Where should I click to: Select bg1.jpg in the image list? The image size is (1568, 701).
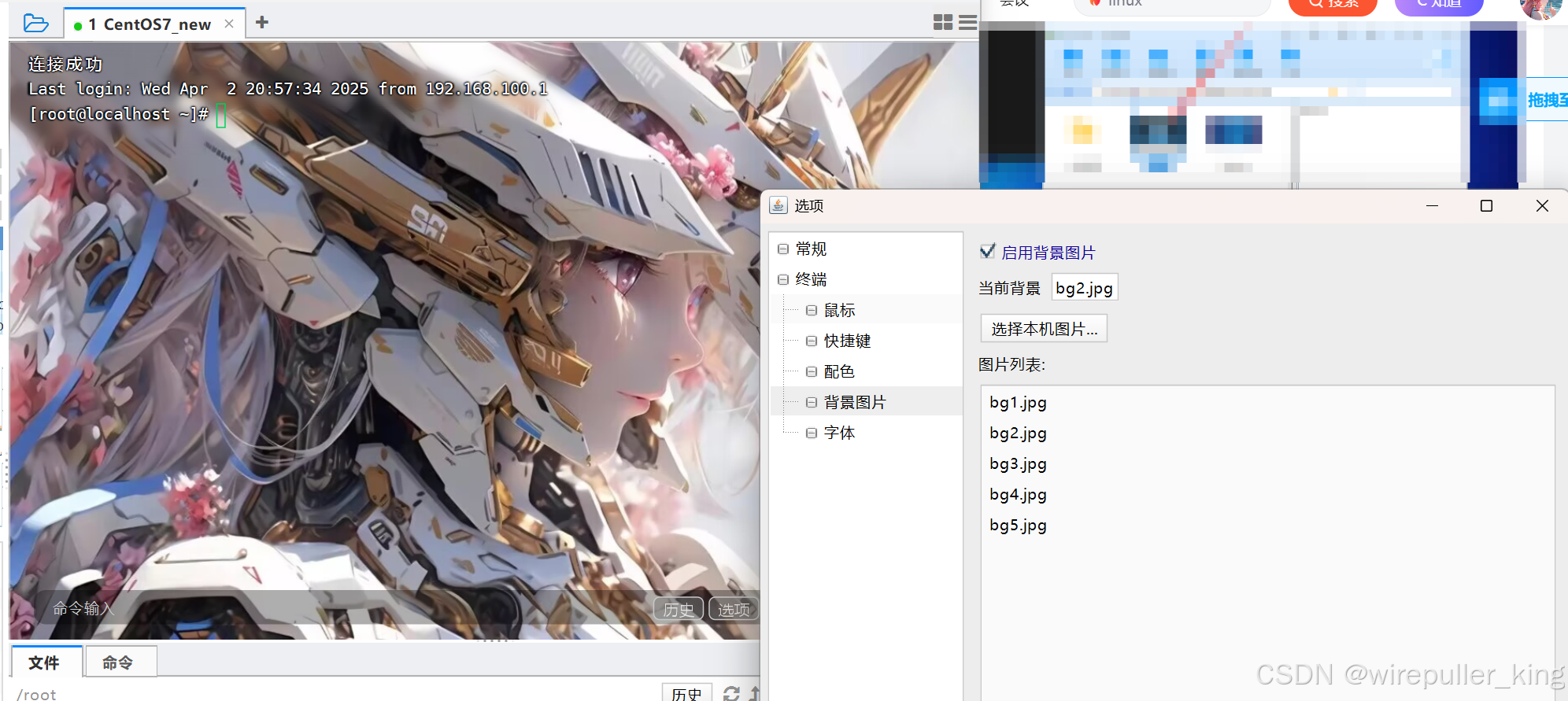point(1018,403)
